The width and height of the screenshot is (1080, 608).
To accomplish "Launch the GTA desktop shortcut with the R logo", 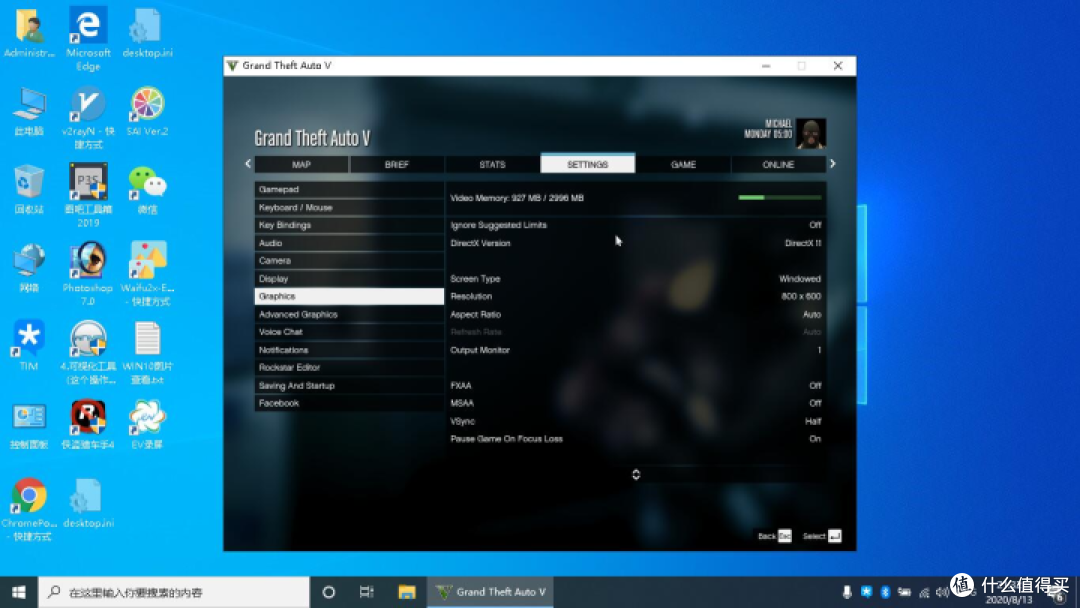I will [88, 425].
